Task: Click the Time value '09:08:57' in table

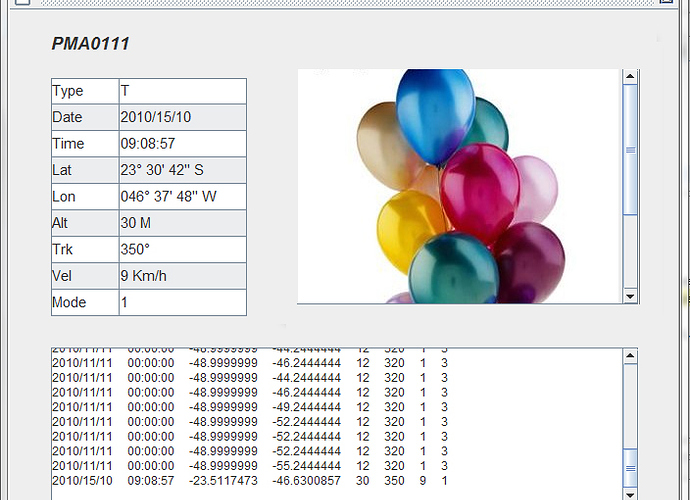Action: [183, 143]
